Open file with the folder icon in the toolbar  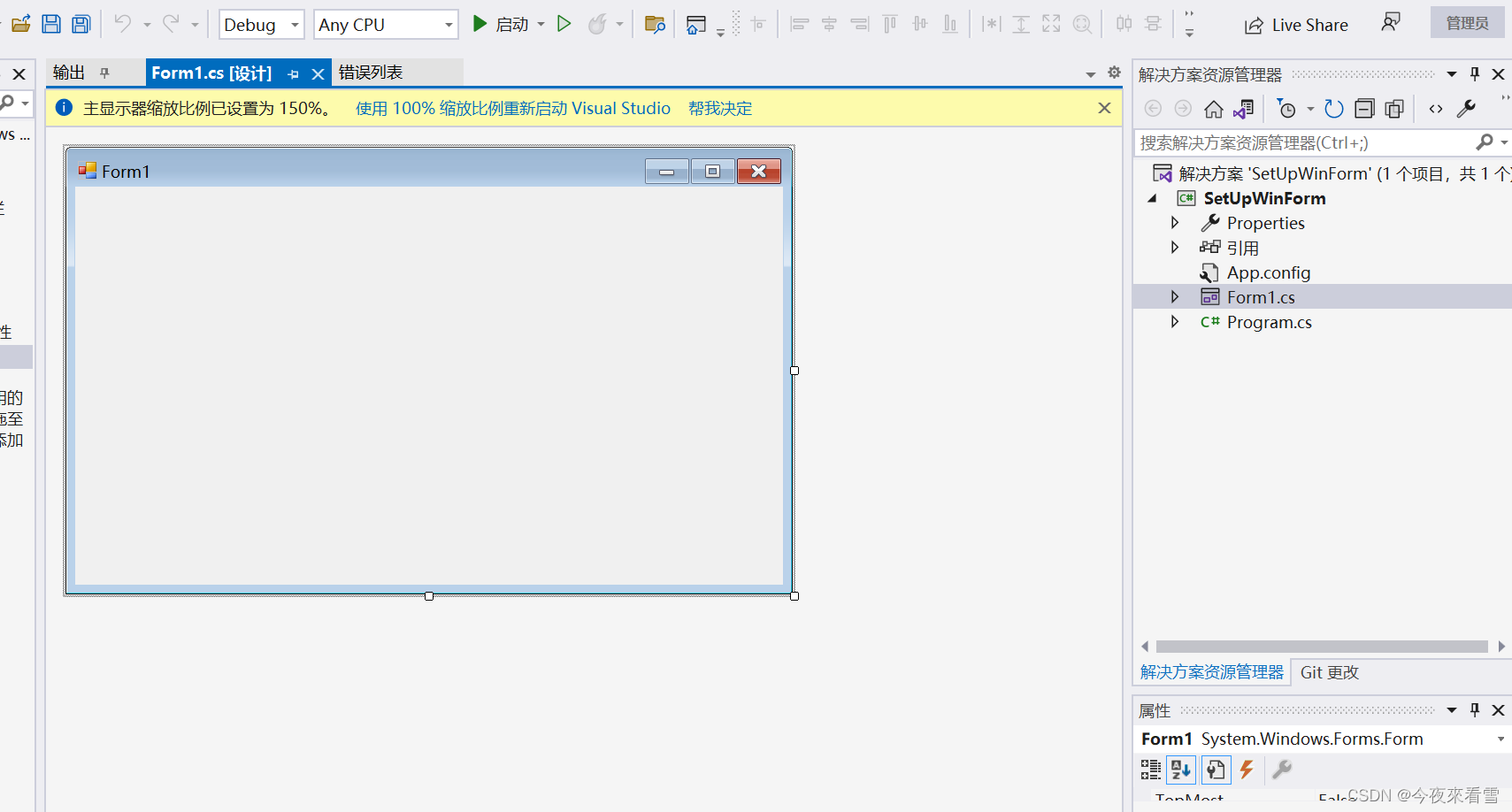click(21, 24)
